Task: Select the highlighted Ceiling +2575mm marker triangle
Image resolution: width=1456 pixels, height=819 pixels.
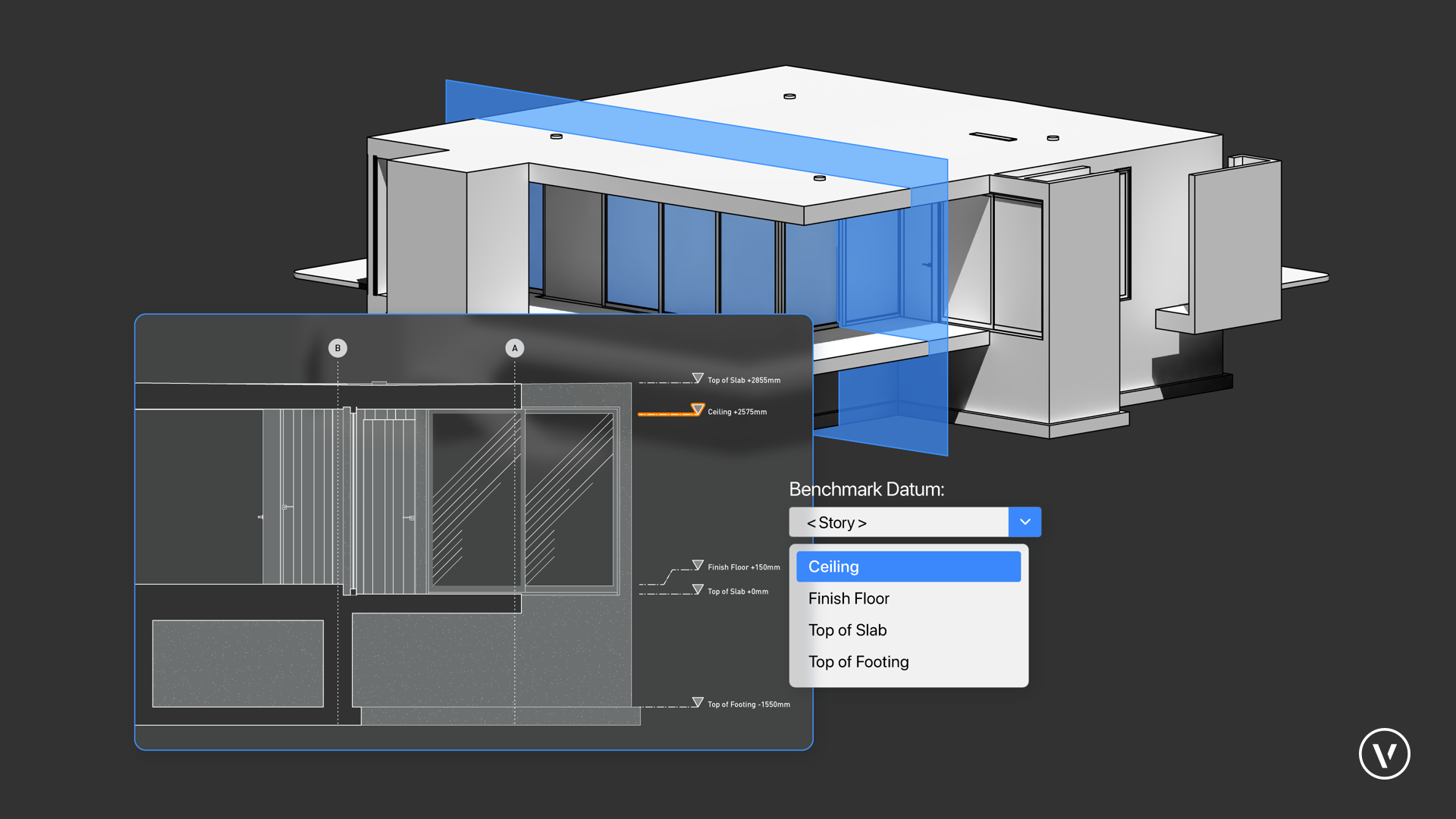Action: tap(698, 409)
